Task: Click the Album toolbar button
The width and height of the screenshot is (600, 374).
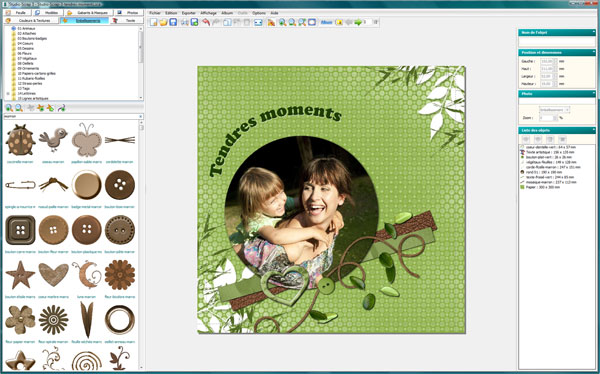Action: pyautogui.click(x=326, y=22)
